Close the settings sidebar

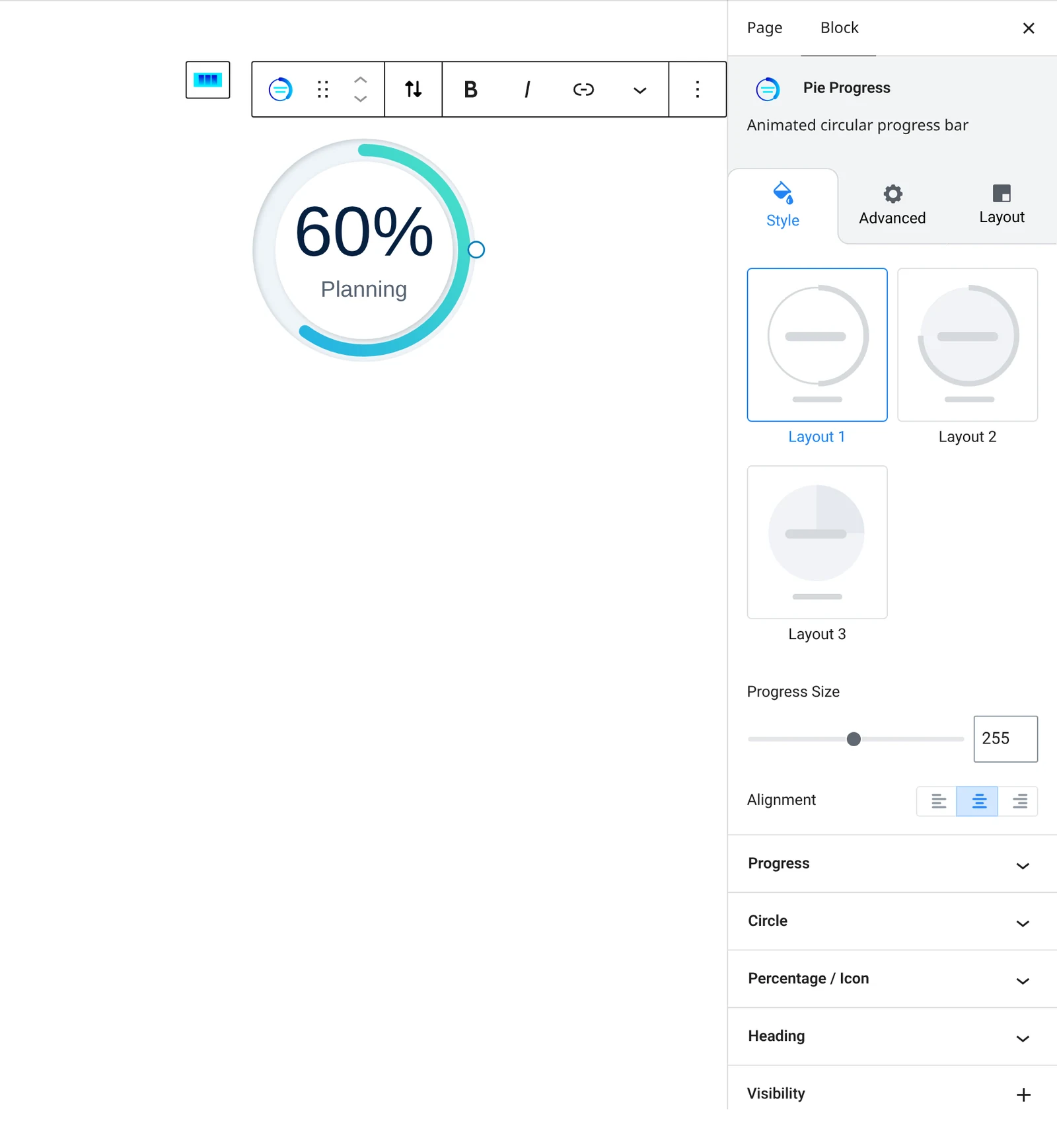click(1028, 28)
